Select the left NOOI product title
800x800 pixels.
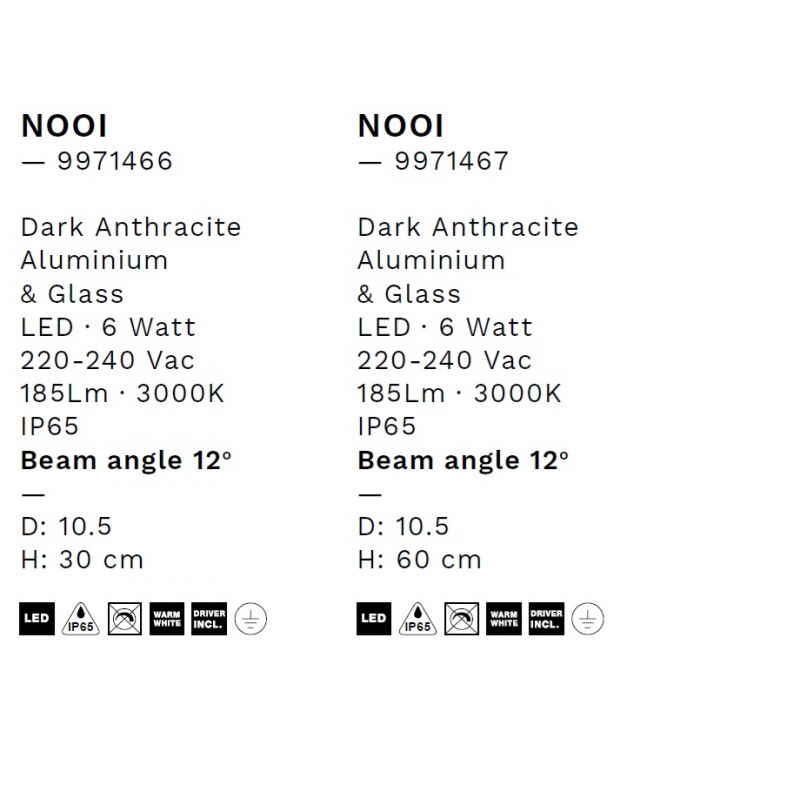pos(64,126)
